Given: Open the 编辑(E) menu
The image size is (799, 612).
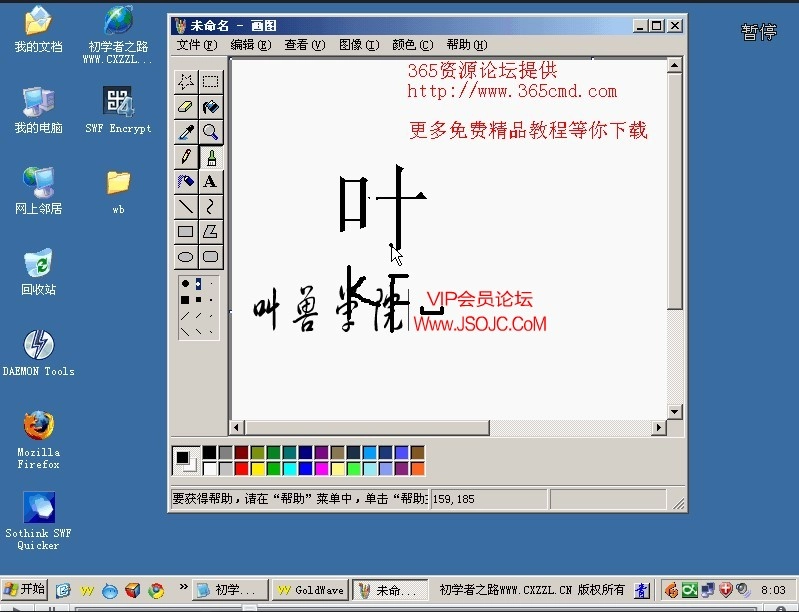Looking at the screenshot, I should 251,45.
